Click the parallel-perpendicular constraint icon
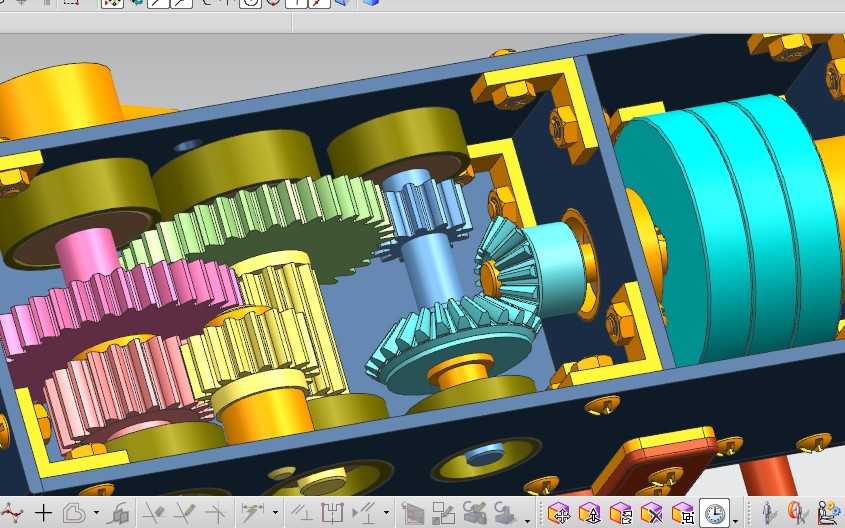The image size is (845, 528). (x=302, y=513)
